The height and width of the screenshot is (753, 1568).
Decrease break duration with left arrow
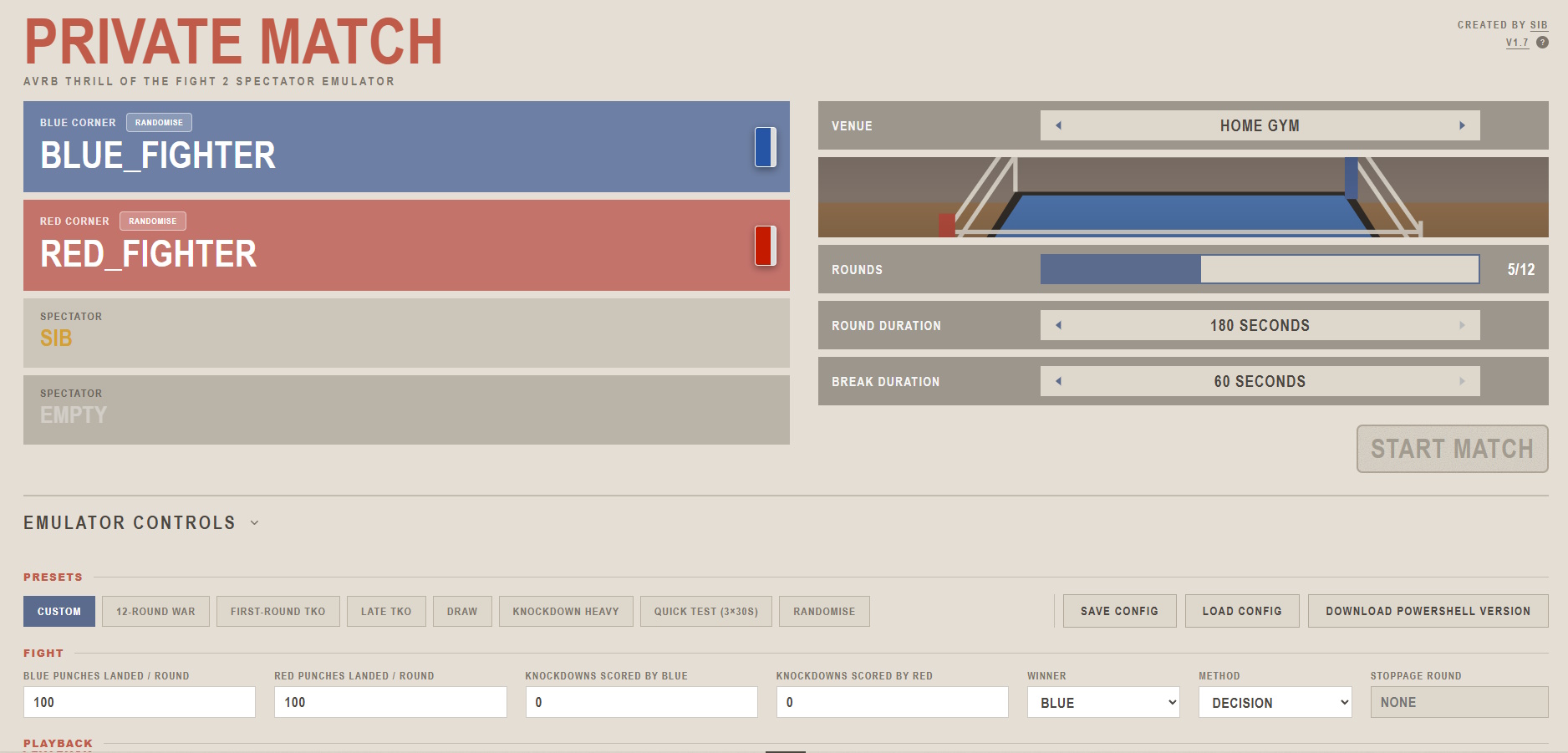1058,381
